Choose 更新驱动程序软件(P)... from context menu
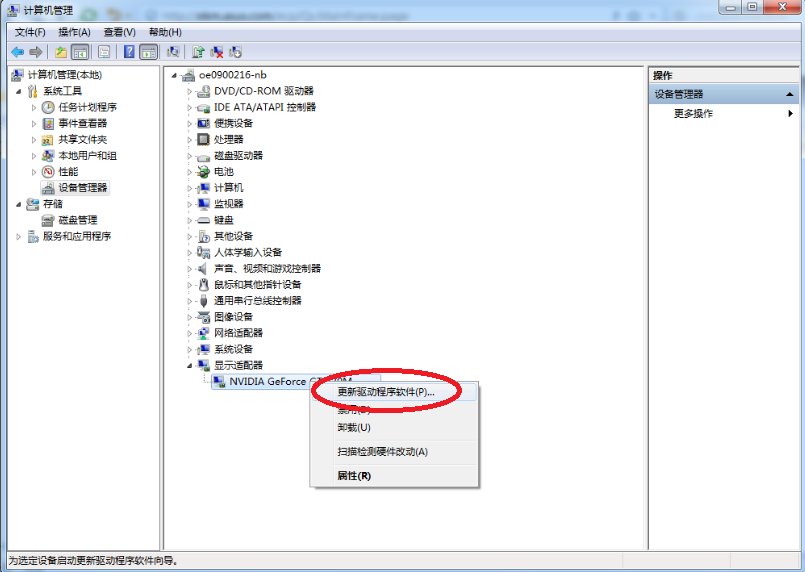This screenshot has height=572, width=805. pyautogui.click(x=394, y=392)
